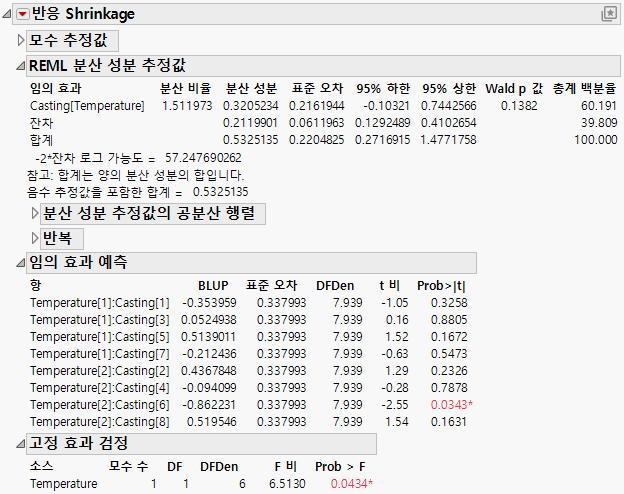Click the variance ratio value 1.511973
This screenshot has height=494, width=624.
pyautogui.click(x=187, y=106)
